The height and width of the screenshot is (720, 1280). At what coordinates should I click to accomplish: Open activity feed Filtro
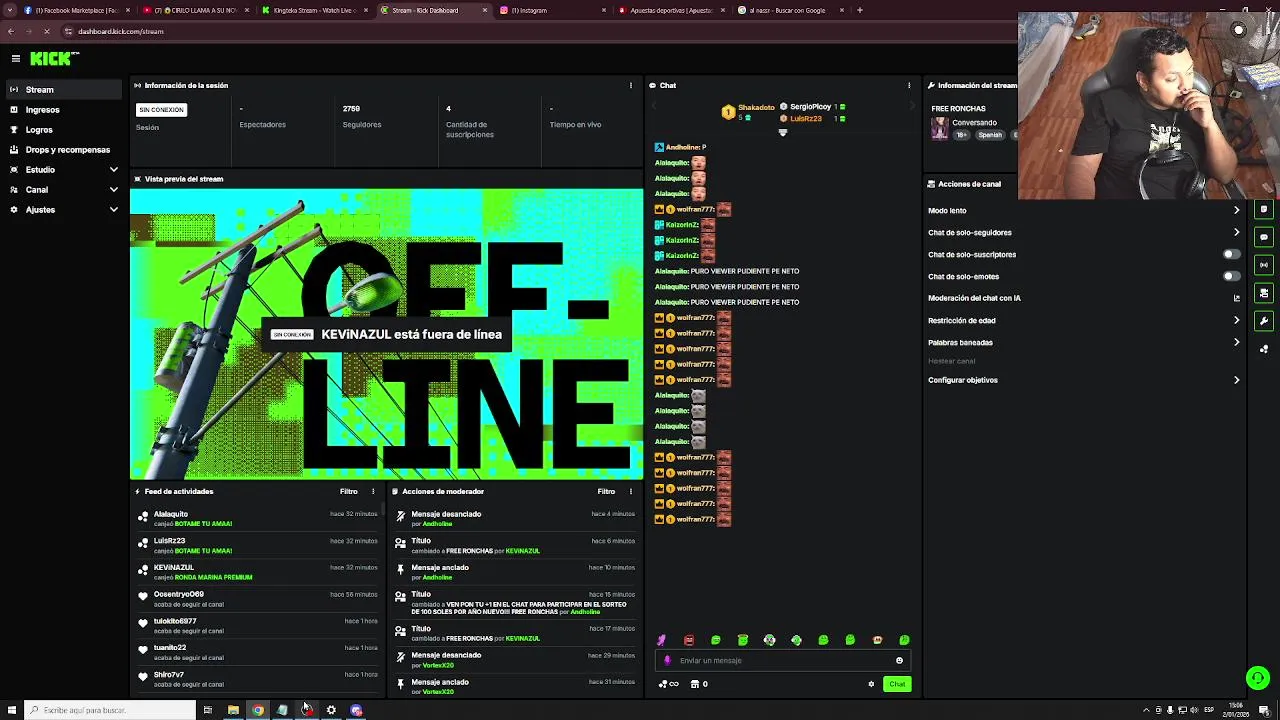pos(348,492)
